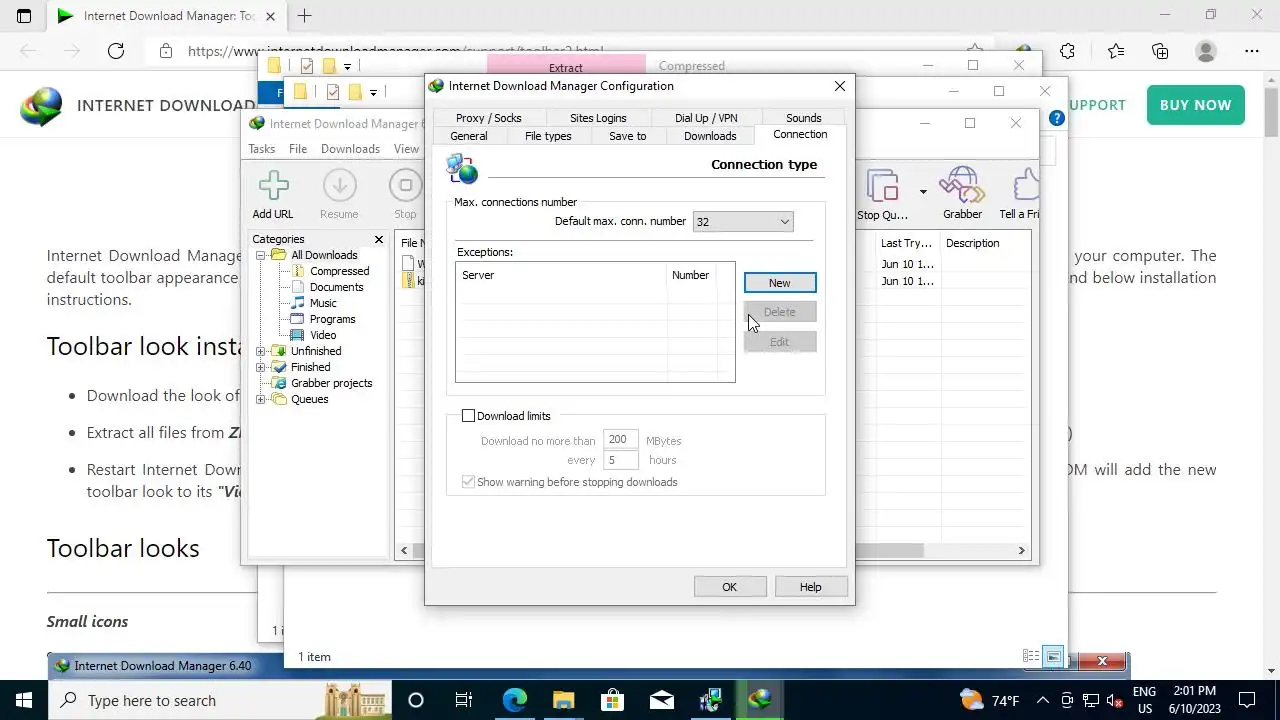Click the Server column header in Exceptions
1280x720 pixels.
click(x=562, y=275)
